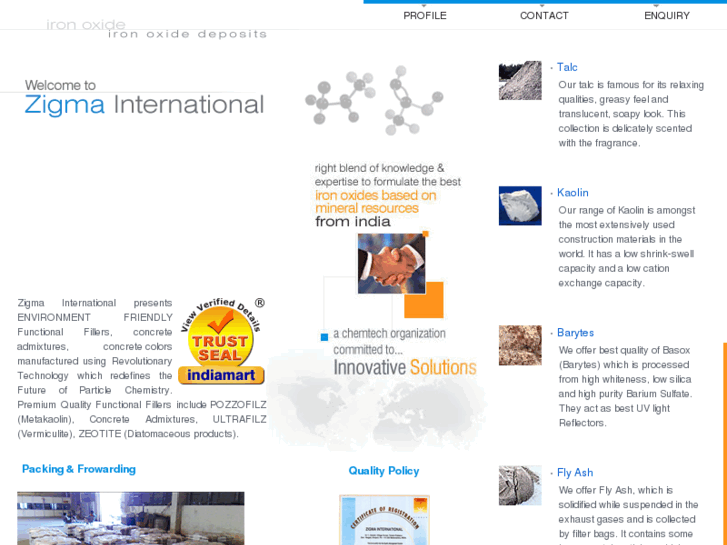Open the Kaolin rock thumbnail

click(520, 205)
